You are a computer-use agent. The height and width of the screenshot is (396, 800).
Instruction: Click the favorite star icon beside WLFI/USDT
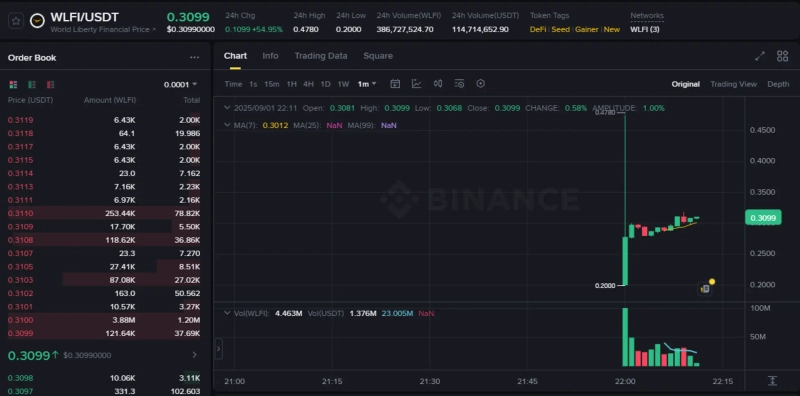pyautogui.click(x=16, y=21)
